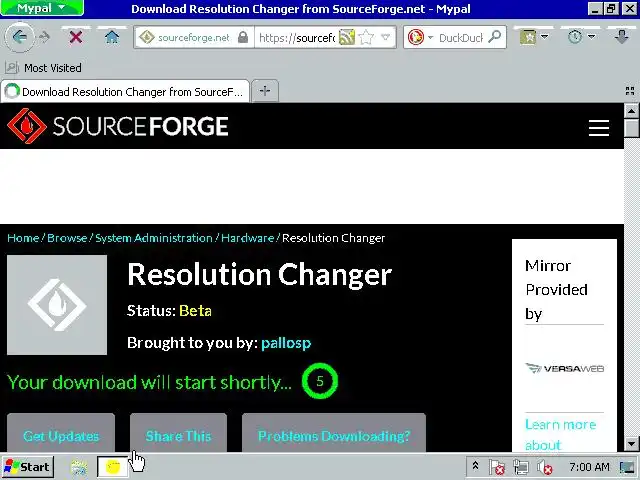
Task: Click the green countdown timer circle
Action: (320, 381)
